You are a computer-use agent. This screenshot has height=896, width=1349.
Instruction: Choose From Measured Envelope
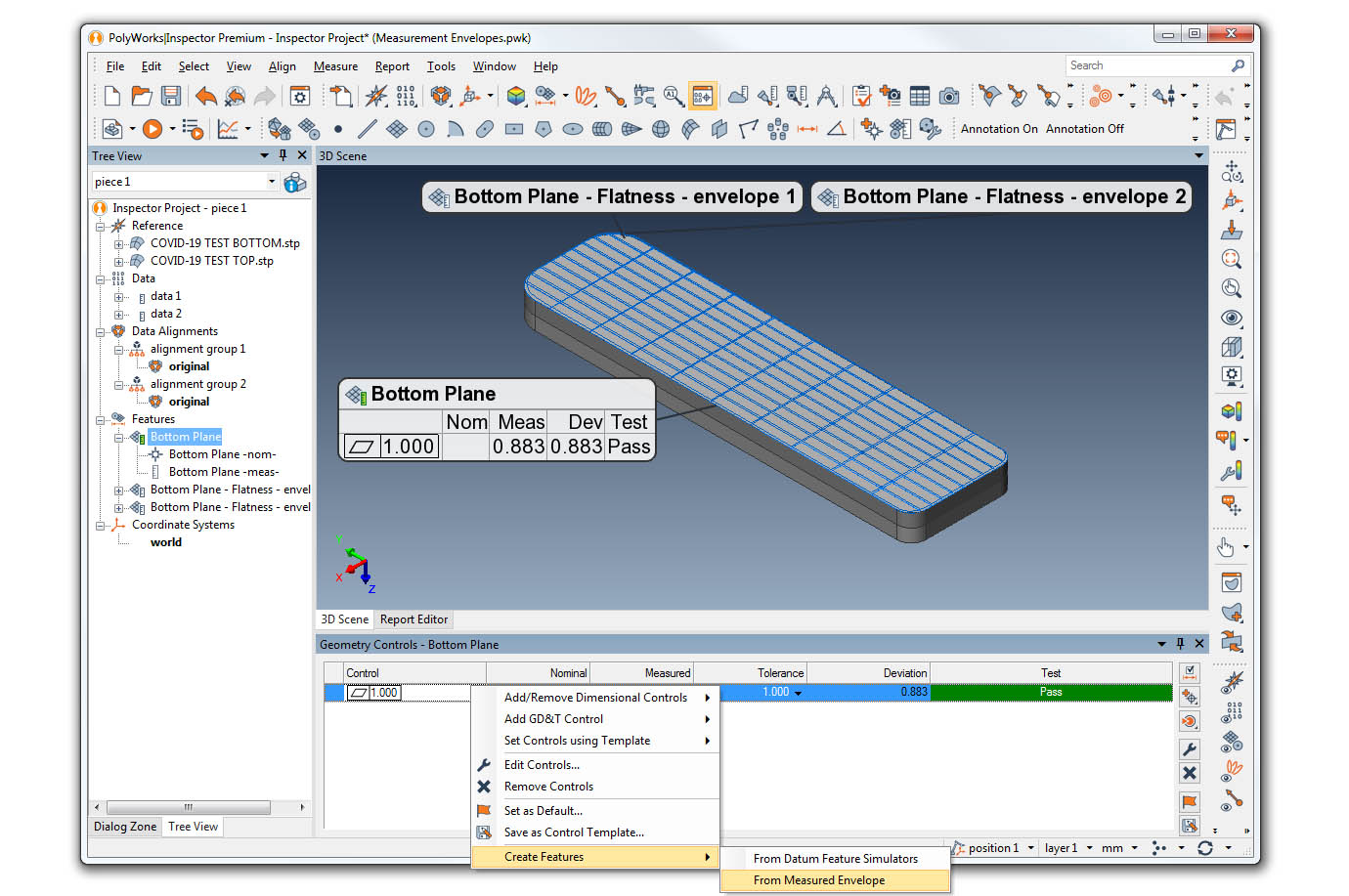pyautogui.click(x=835, y=880)
